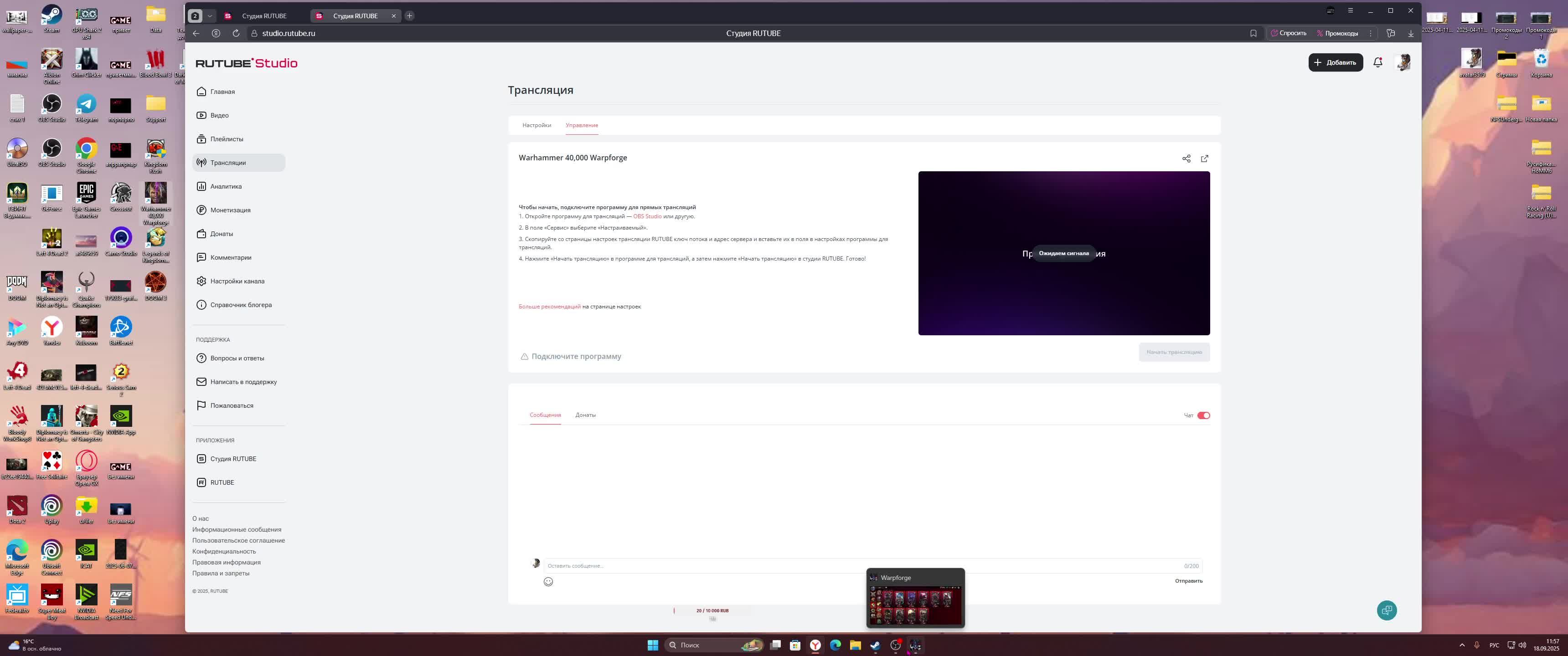Image resolution: width=1568 pixels, height=656 pixels.
Task: Open Трансляции in the sidebar
Action: (x=227, y=163)
